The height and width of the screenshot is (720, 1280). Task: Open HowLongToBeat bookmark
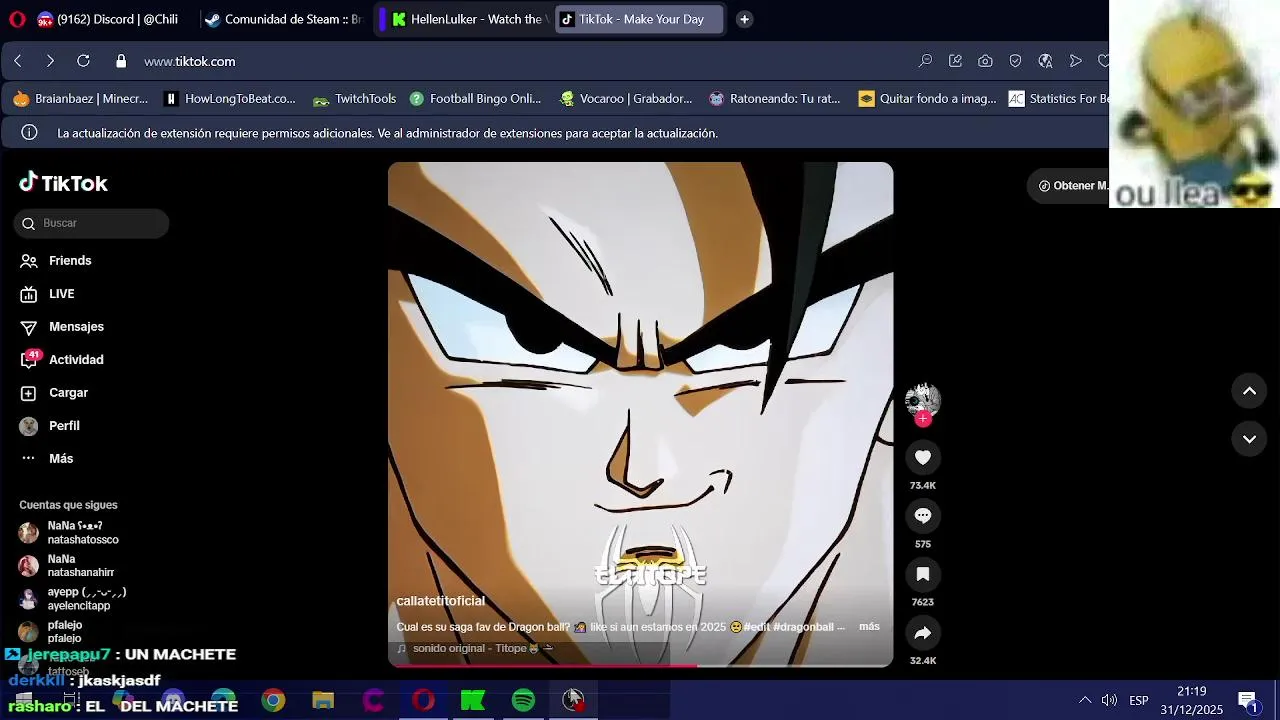230,98
